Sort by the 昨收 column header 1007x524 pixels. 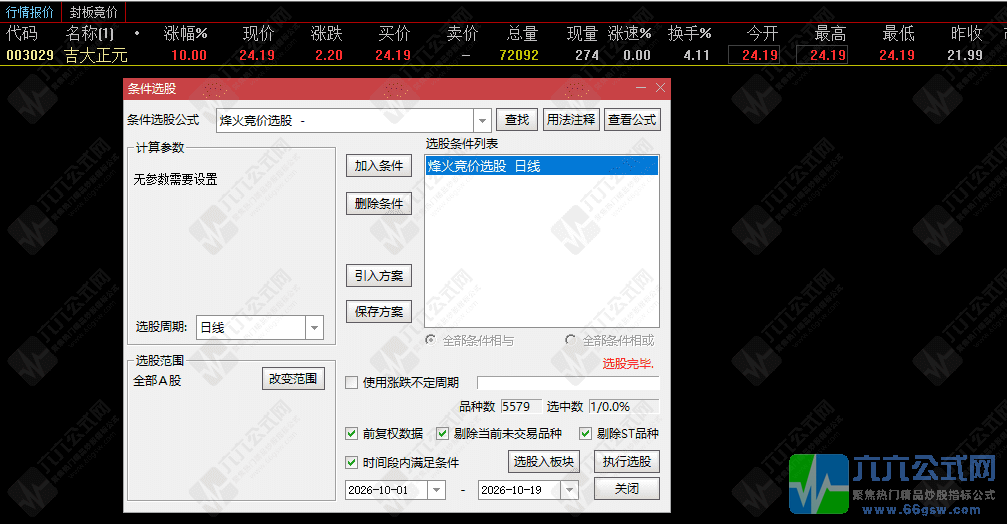click(x=967, y=33)
